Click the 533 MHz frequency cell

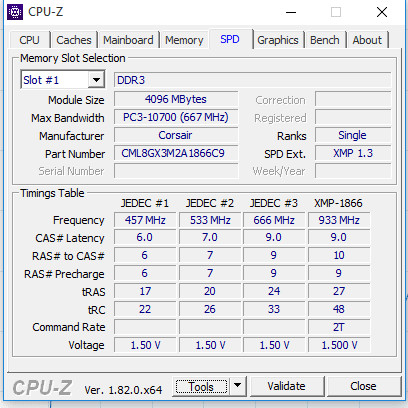[210, 220]
